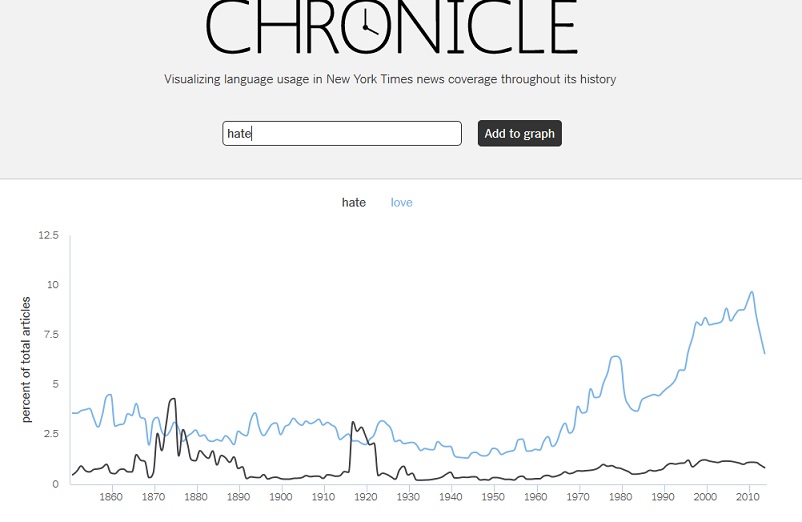Click the love line peak near 1978

[x=616, y=356]
